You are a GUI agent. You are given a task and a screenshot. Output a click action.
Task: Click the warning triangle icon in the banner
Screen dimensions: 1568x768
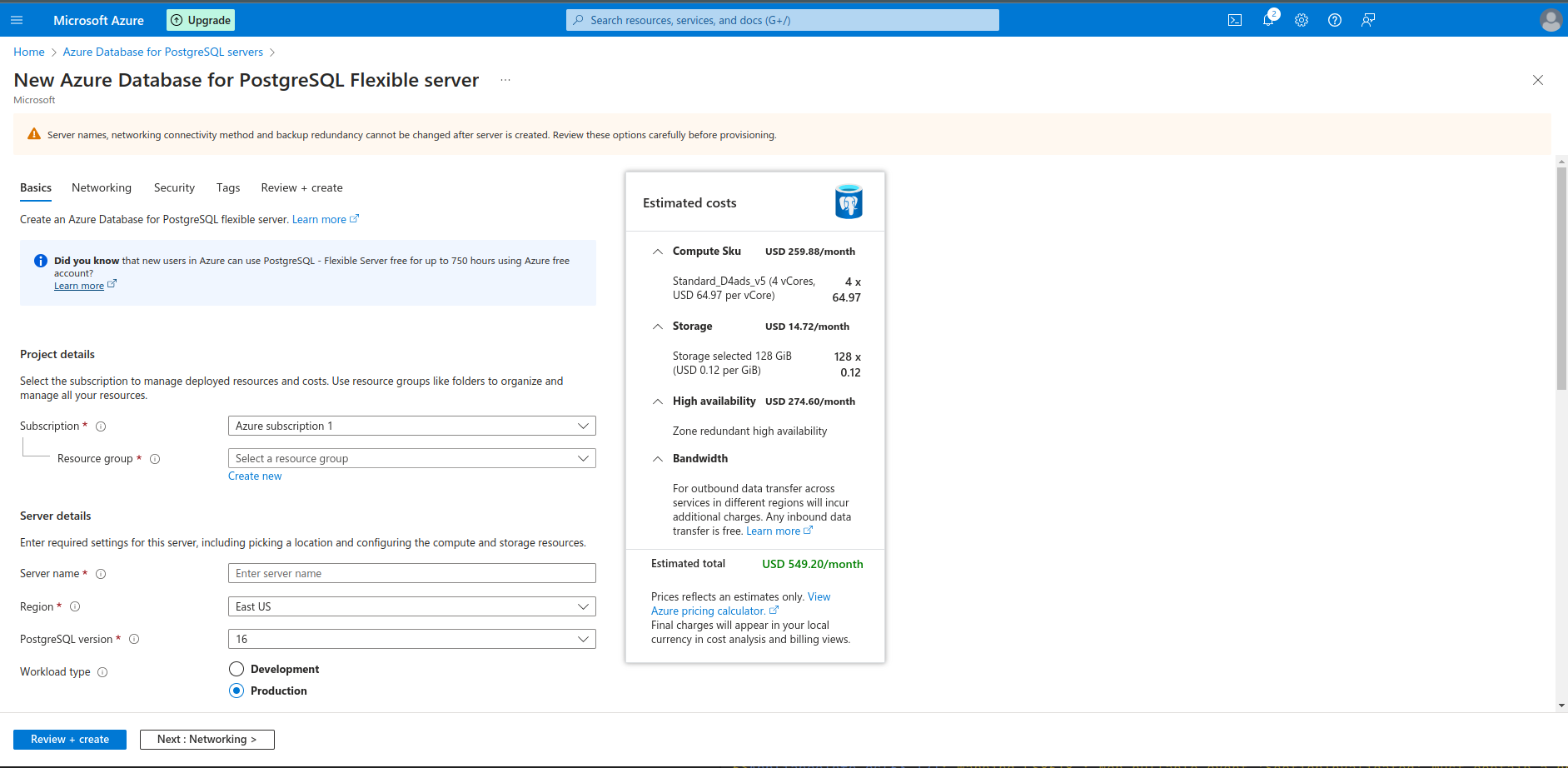[x=34, y=134]
